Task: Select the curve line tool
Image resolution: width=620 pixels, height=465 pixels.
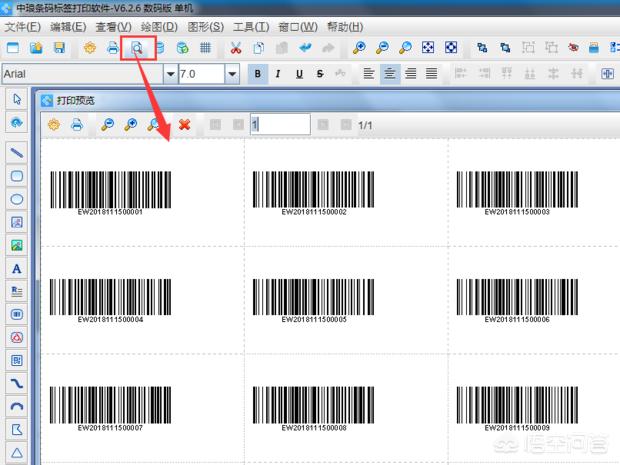Action: coord(17,383)
